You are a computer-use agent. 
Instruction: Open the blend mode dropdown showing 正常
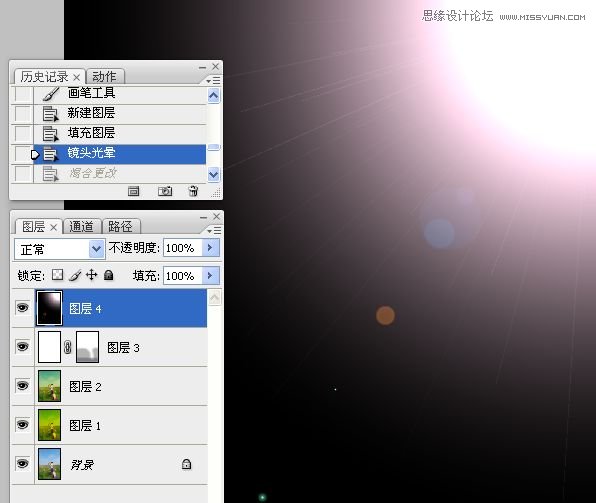pyautogui.click(x=60, y=249)
